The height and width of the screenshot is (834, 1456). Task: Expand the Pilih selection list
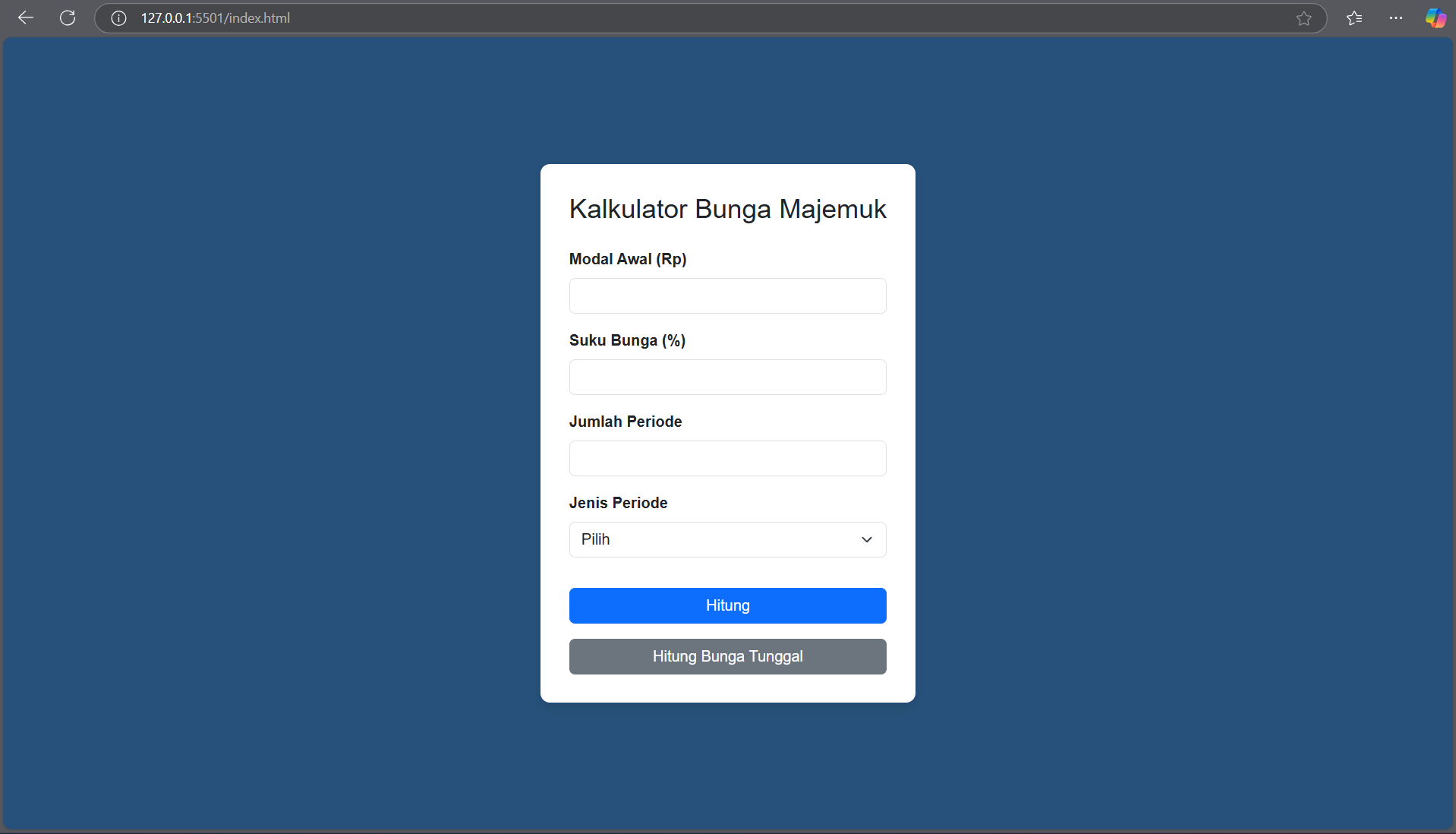point(726,539)
